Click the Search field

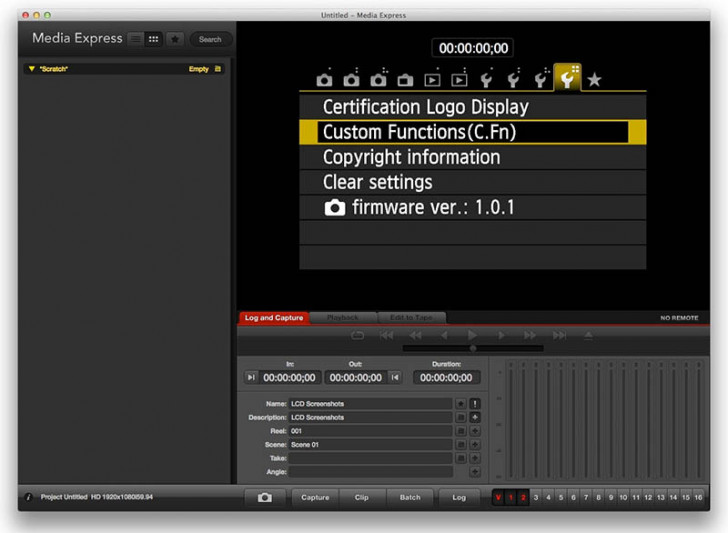click(210, 39)
